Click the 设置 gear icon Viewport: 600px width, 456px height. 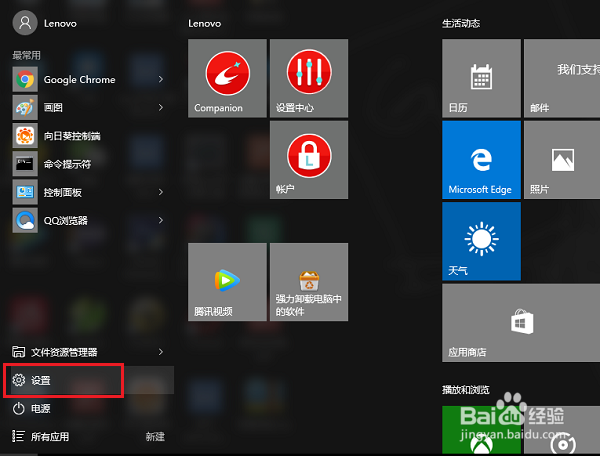tap(18, 380)
